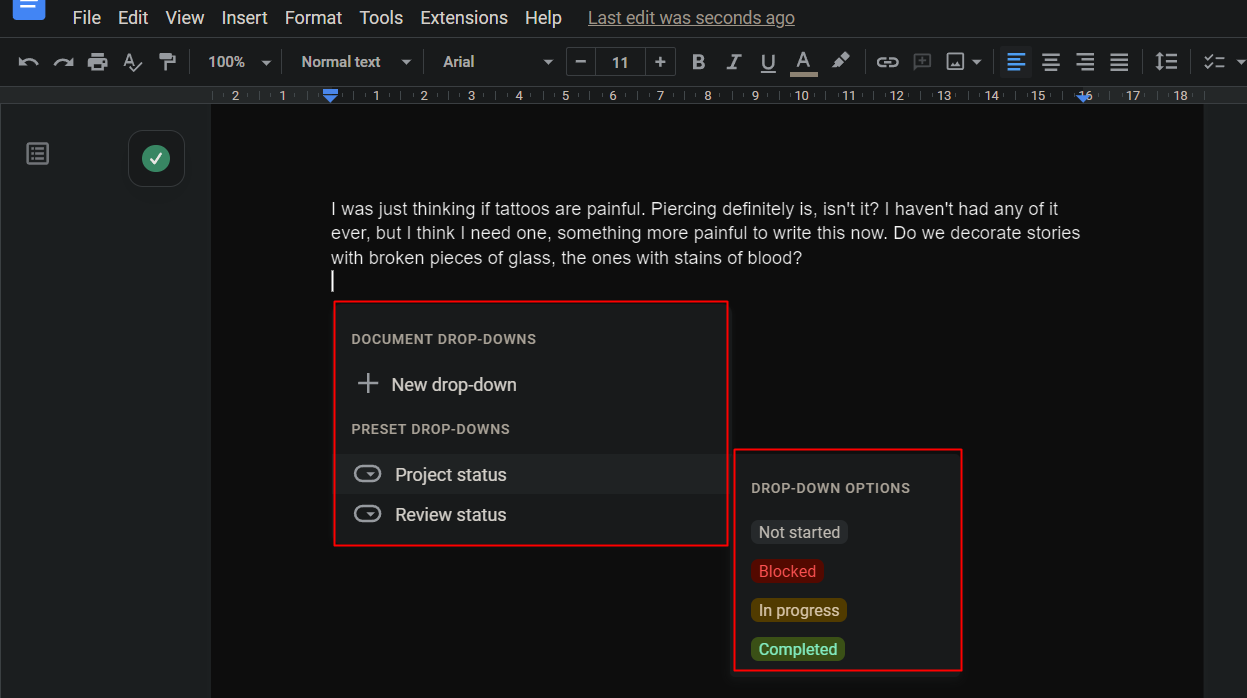Open version history via Last edit link
Image resolution: width=1247 pixels, height=698 pixels.
691,18
